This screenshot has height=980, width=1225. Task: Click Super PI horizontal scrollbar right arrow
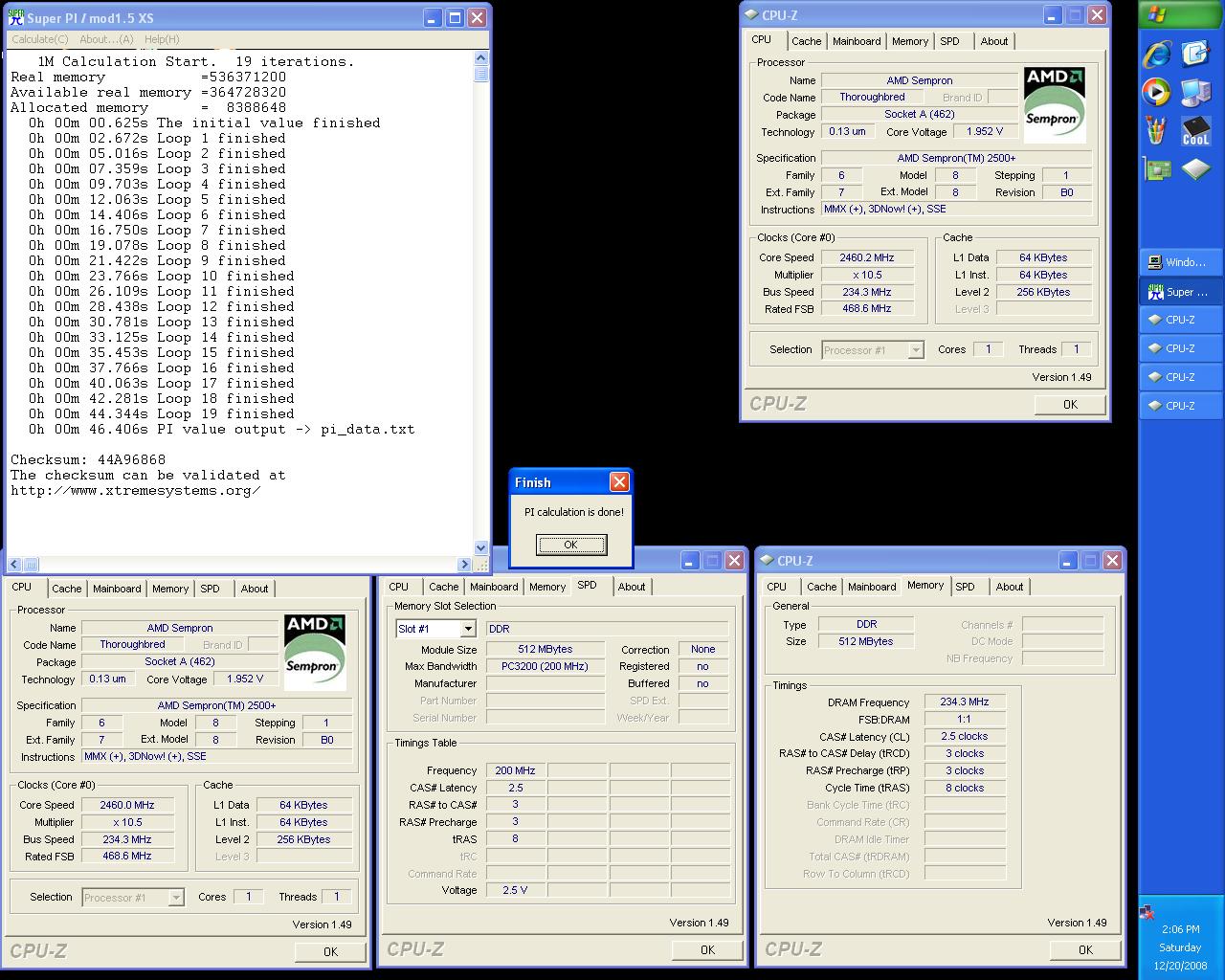coord(465,565)
